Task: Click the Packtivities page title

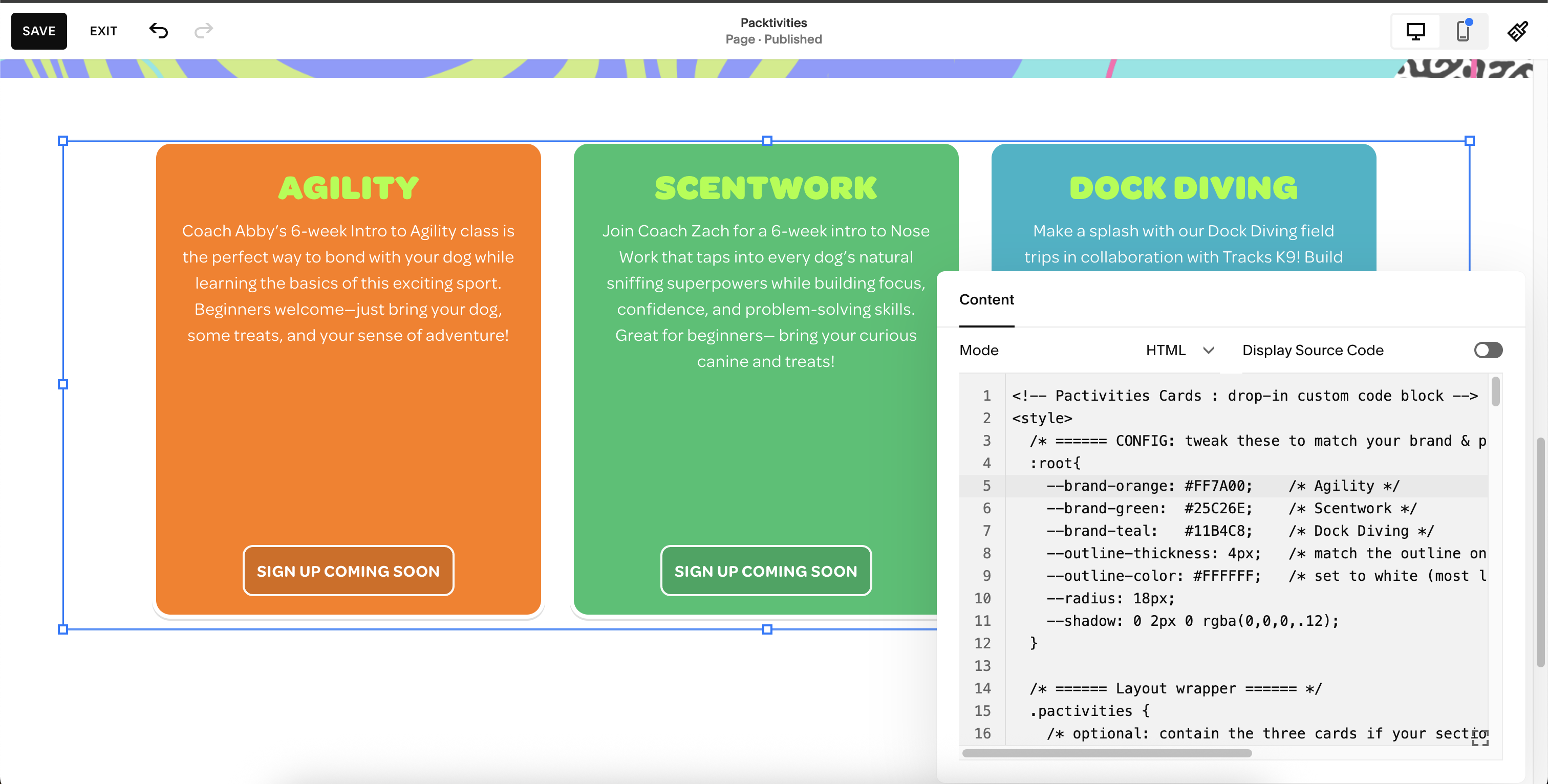Action: click(x=773, y=23)
